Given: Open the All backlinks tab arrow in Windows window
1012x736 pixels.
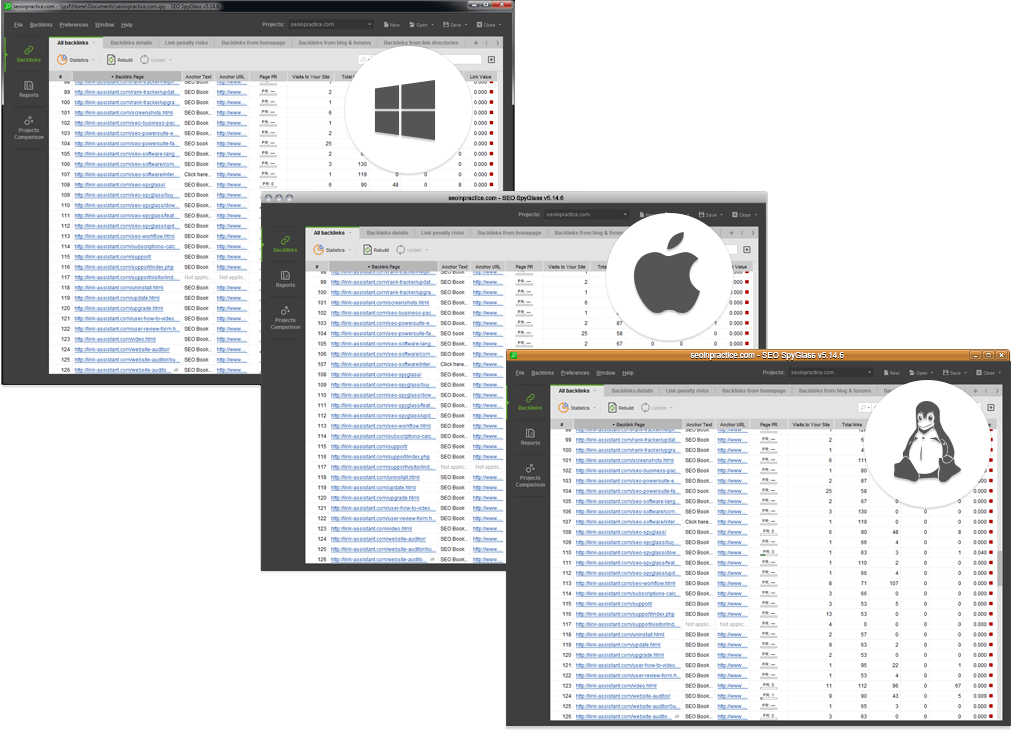Looking at the screenshot, I should point(94,43).
